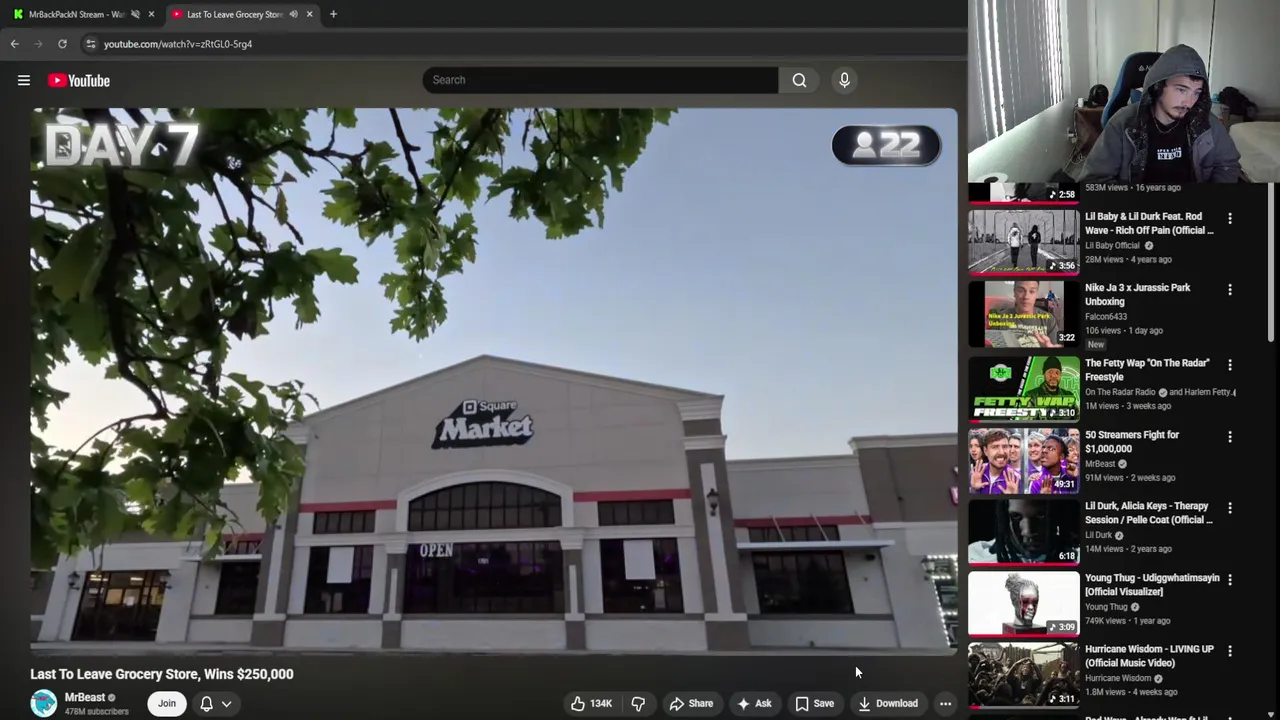This screenshot has width=1280, height=720.
Task: Open 'Nike Ja 3 x Jurassic Park Unboxing' title
Action: click(1137, 294)
